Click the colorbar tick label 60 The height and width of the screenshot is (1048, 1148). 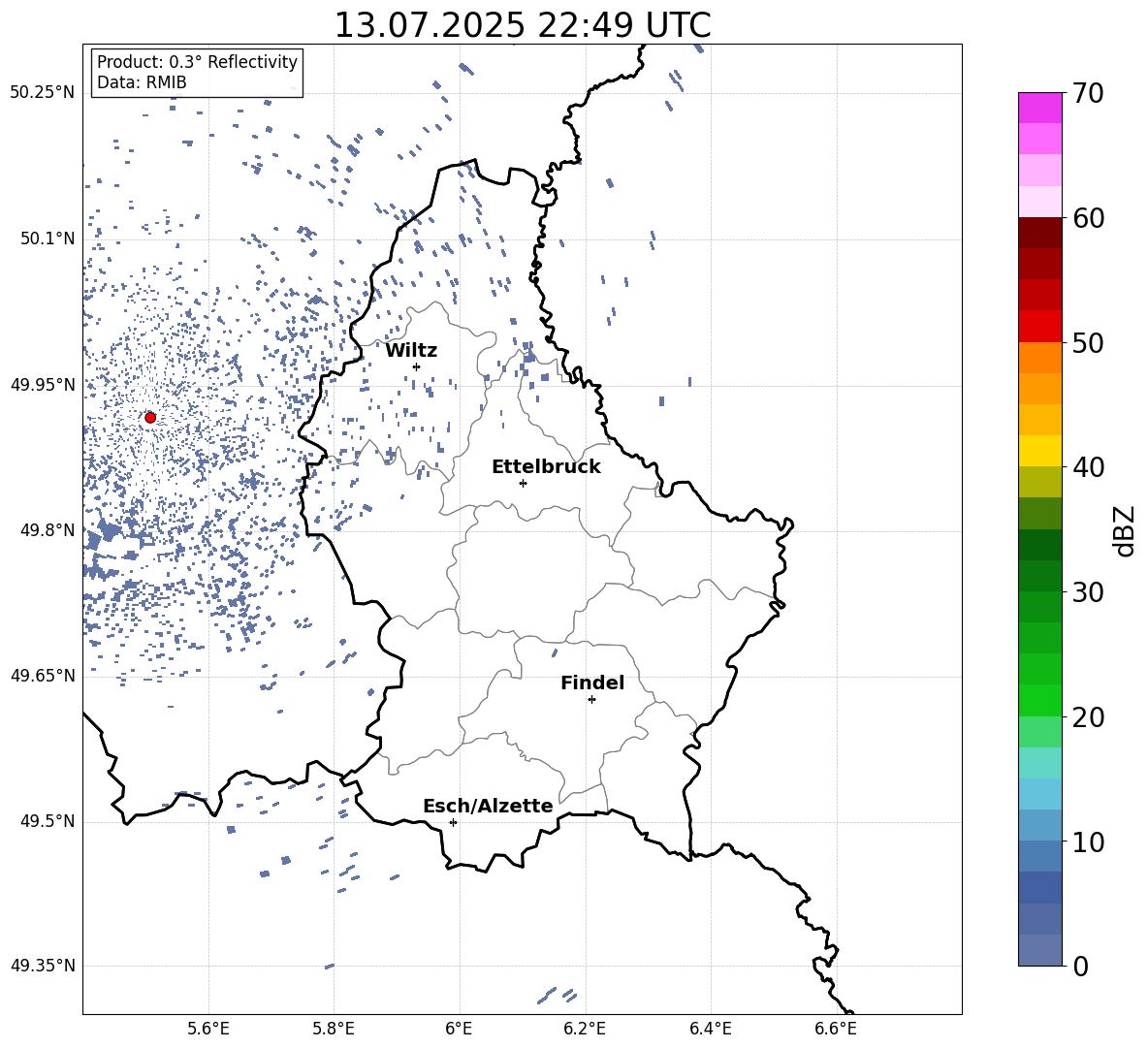coord(1088,219)
